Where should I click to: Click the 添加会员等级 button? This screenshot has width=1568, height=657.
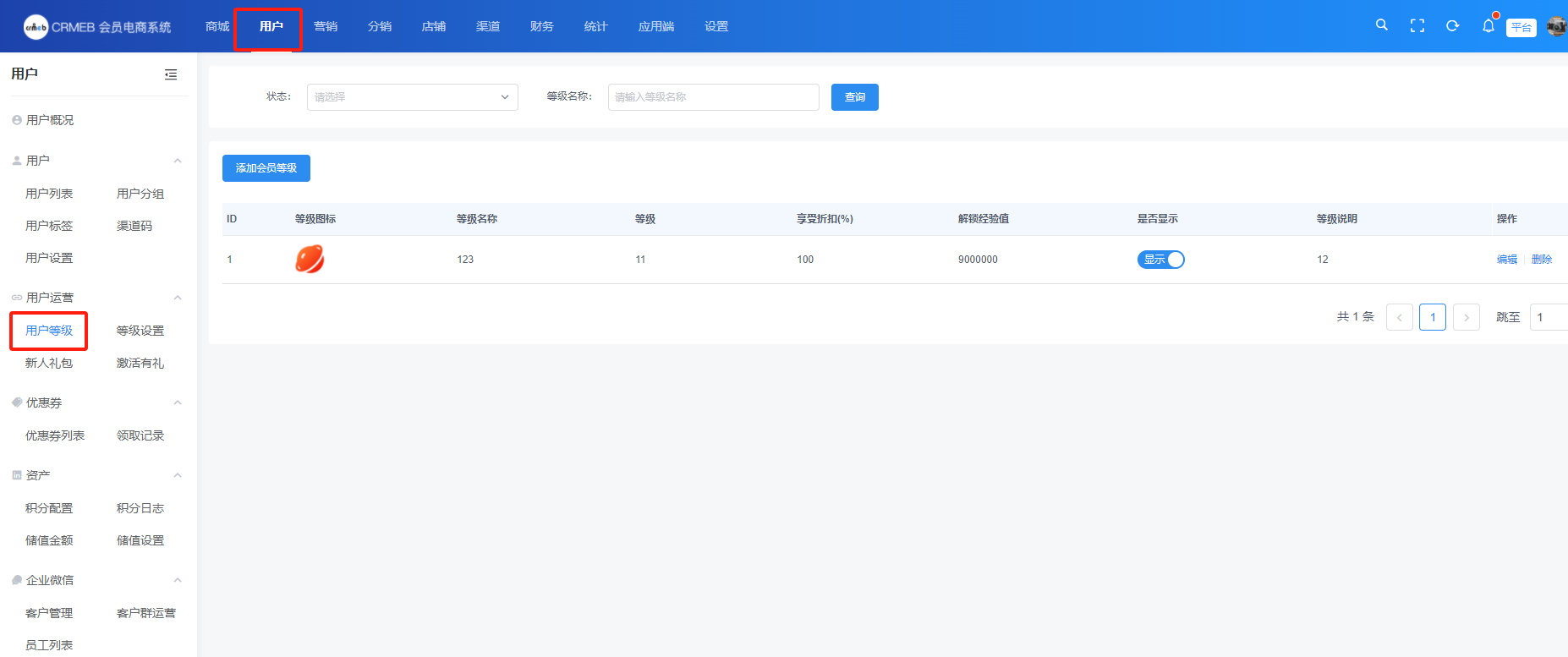pos(266,168)
